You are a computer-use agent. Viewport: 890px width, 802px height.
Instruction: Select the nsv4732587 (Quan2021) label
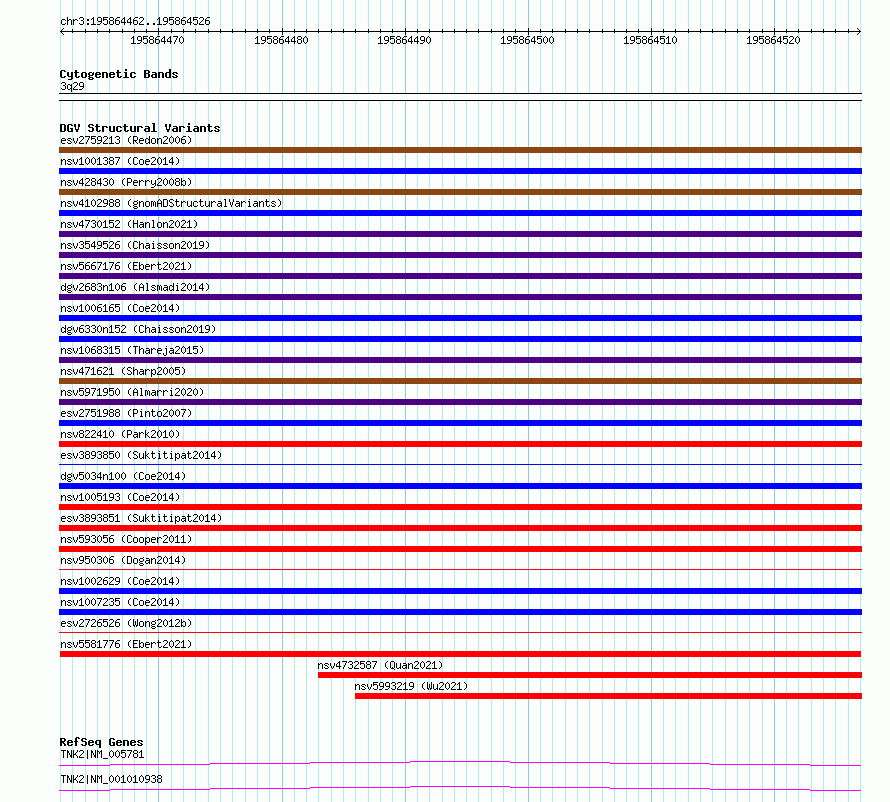tap(380, 665)
